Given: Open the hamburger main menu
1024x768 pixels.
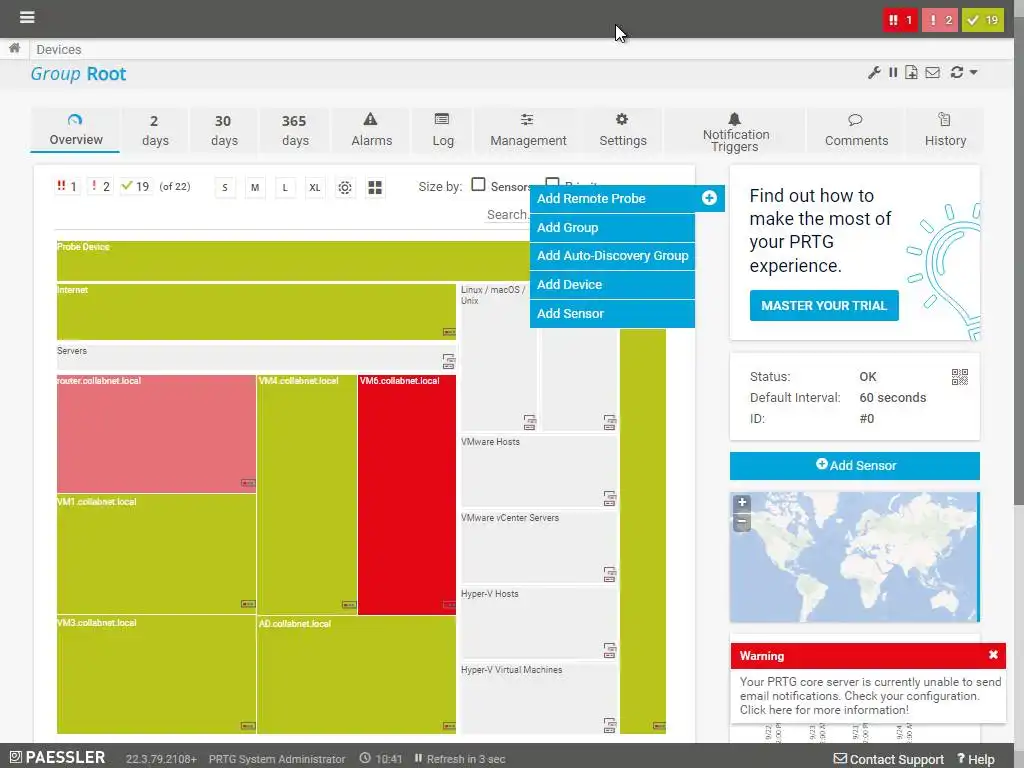Looking at the screenshot, I should pos(27,17).
